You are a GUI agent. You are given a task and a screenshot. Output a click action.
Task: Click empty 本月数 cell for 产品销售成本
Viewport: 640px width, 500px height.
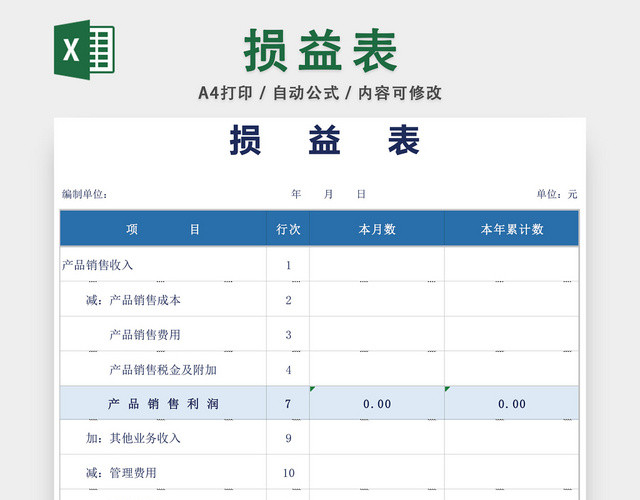click(377, 299)
